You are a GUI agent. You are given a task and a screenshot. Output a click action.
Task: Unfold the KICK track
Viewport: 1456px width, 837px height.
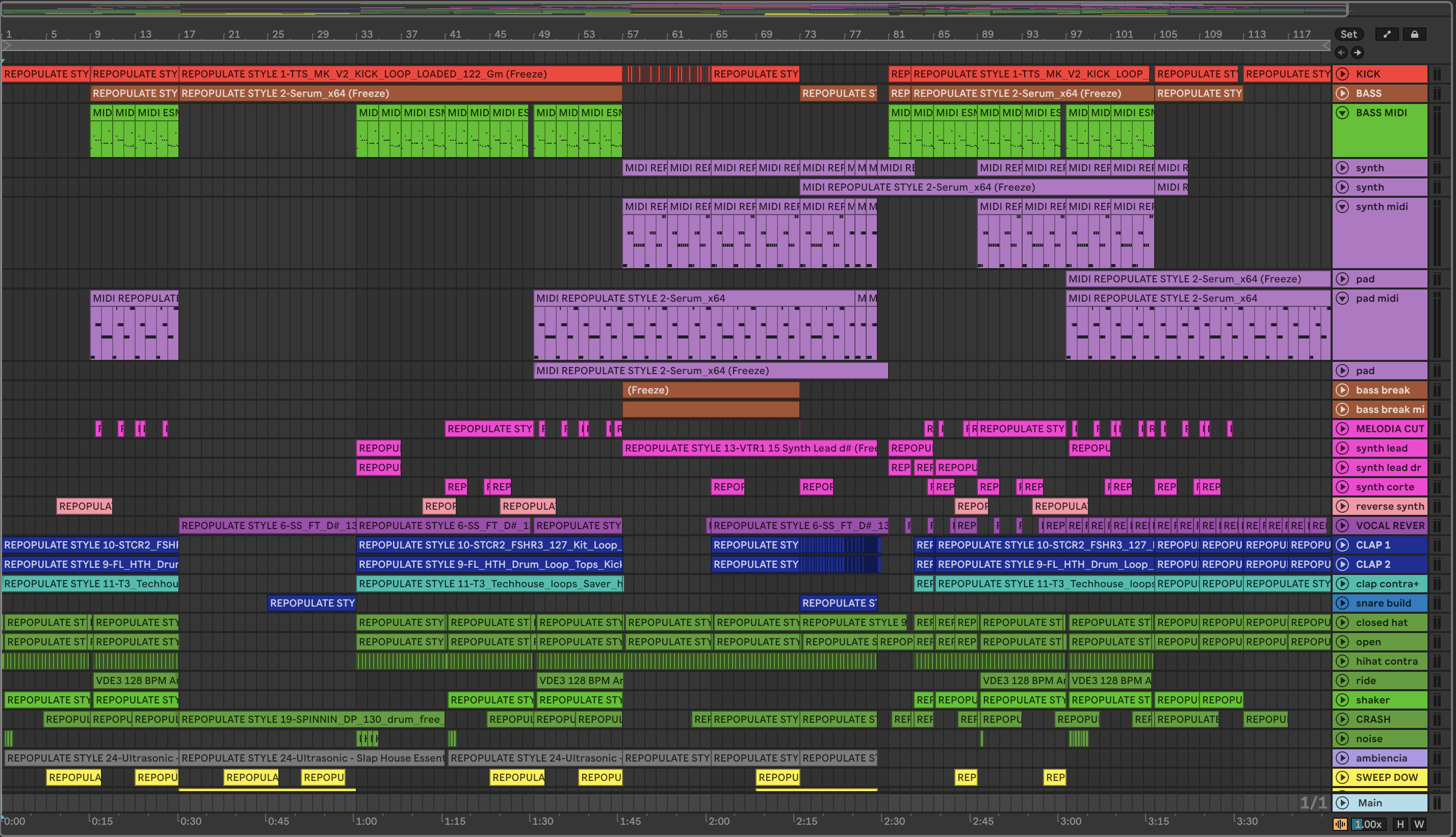[1343, 73]
